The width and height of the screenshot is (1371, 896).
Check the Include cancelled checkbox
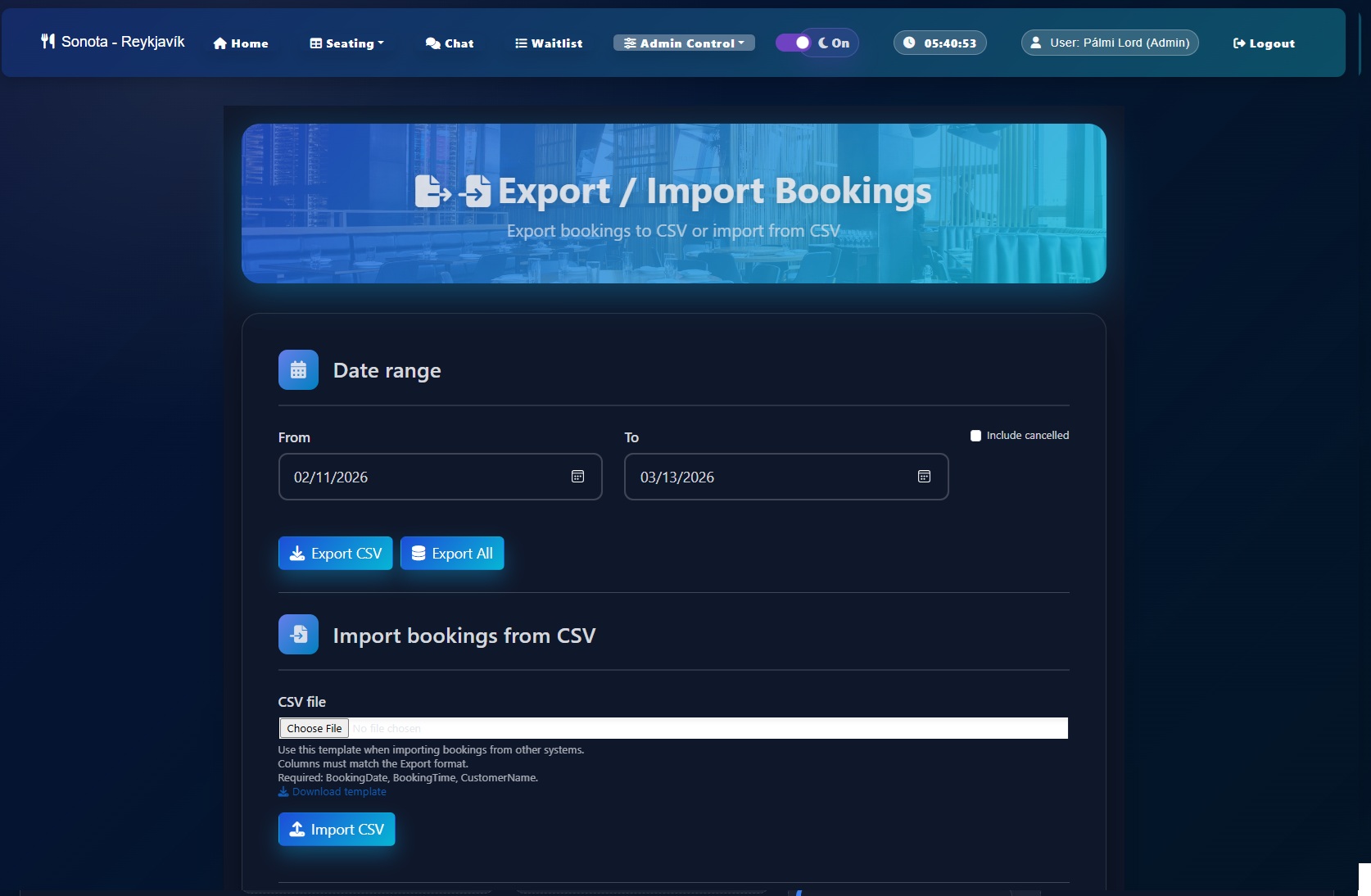coord(975,436)
